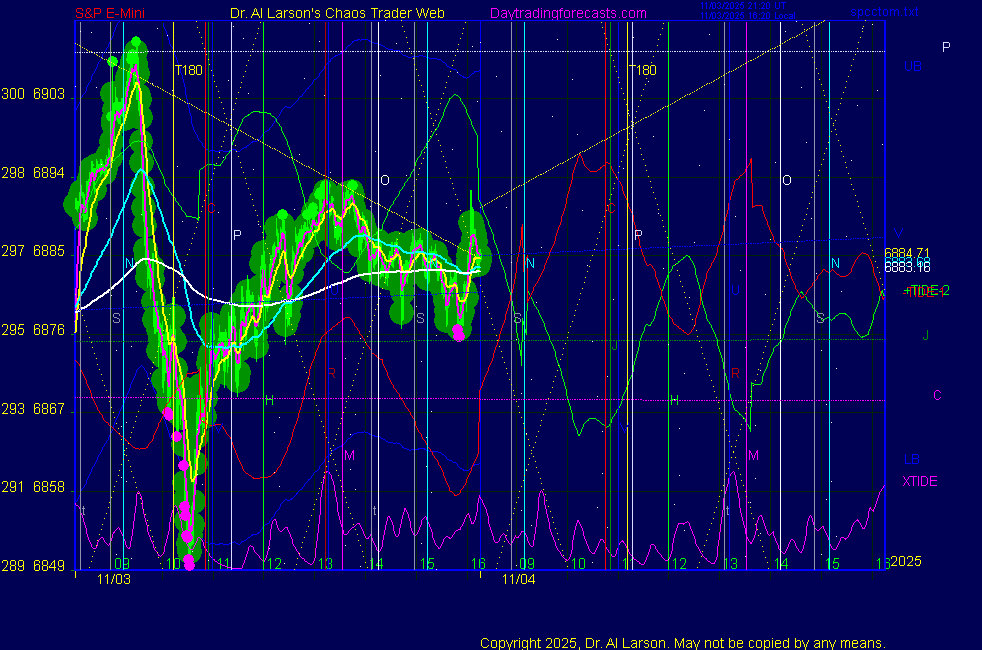982x650 pixels.
Task: Click the XTIDE legend label
Action: coord(920,481)
